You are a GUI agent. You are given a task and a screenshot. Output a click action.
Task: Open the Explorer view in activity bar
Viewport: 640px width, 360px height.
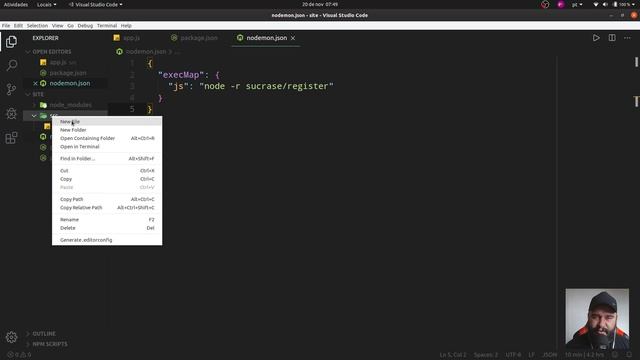pos(11,42)
